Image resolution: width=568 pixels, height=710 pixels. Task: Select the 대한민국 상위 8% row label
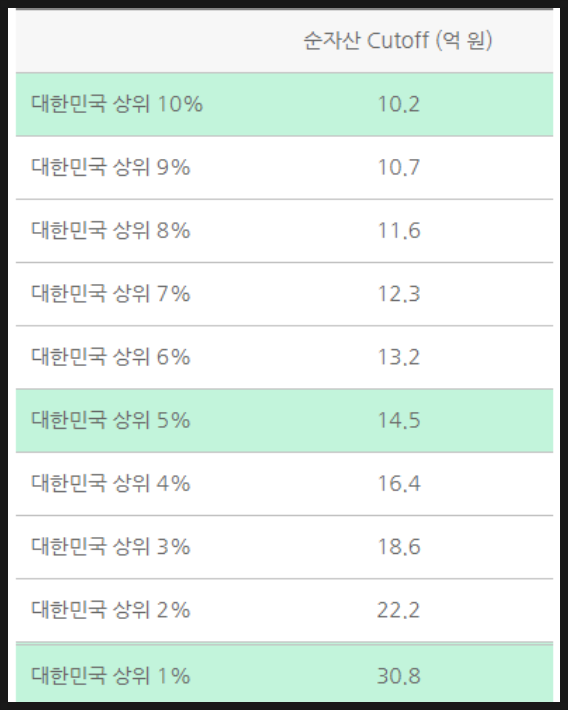pyautogui.click(x=111, y=230)
